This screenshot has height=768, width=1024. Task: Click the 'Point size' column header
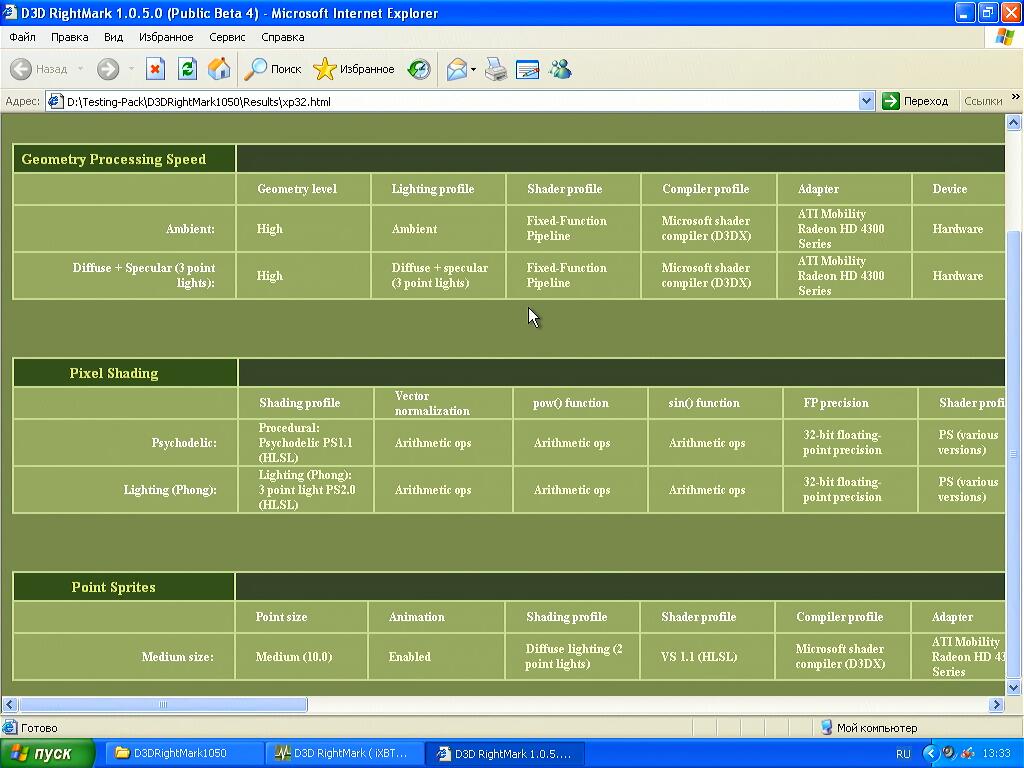(281, 616)
